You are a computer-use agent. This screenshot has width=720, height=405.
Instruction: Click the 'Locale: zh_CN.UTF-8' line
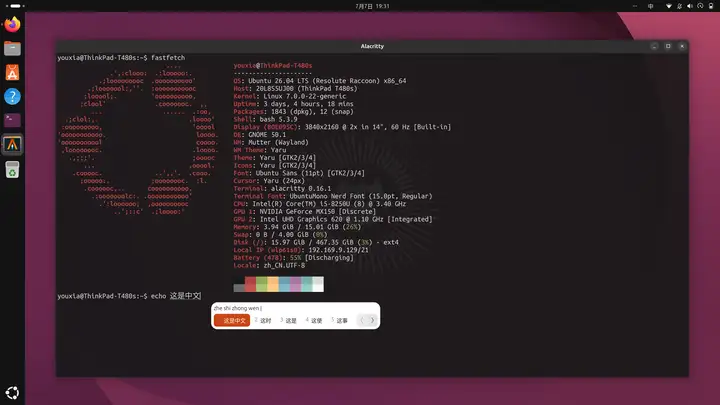269,265
